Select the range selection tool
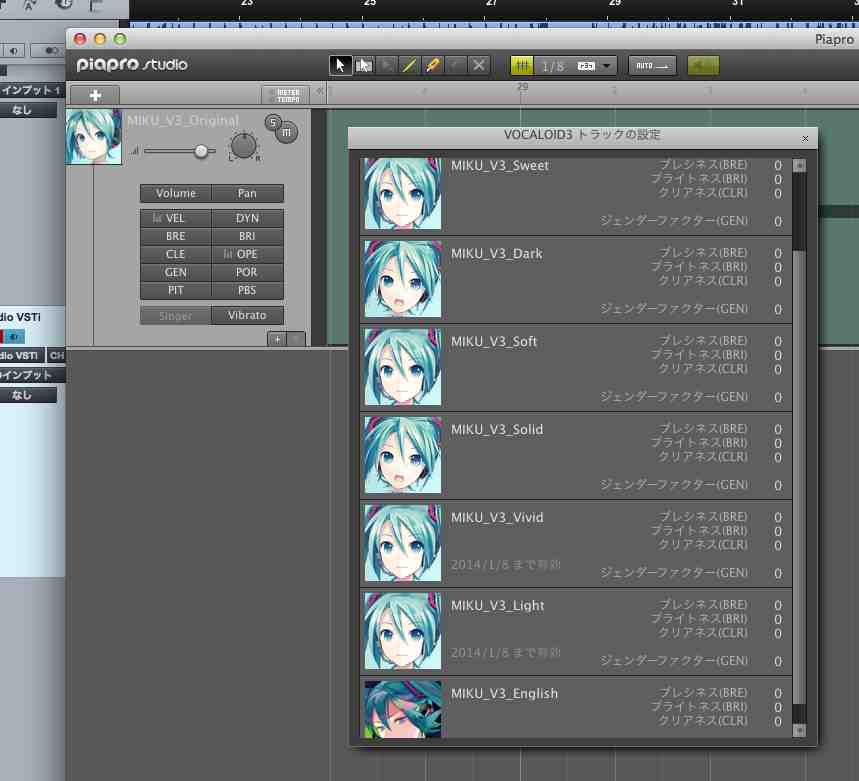Image resolution: width=859 pixels, height=781 pixels. coord(364,66)
